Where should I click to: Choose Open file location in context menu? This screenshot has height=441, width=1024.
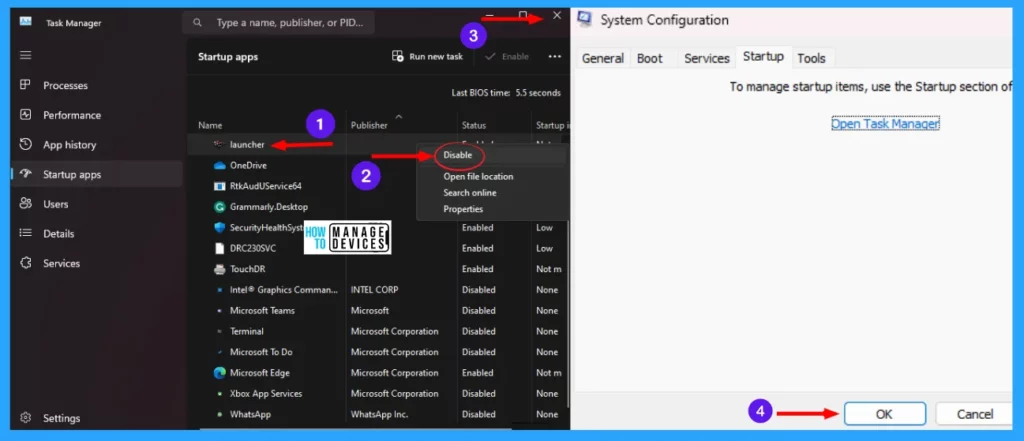pyautogui.click(x=478, y=176)
